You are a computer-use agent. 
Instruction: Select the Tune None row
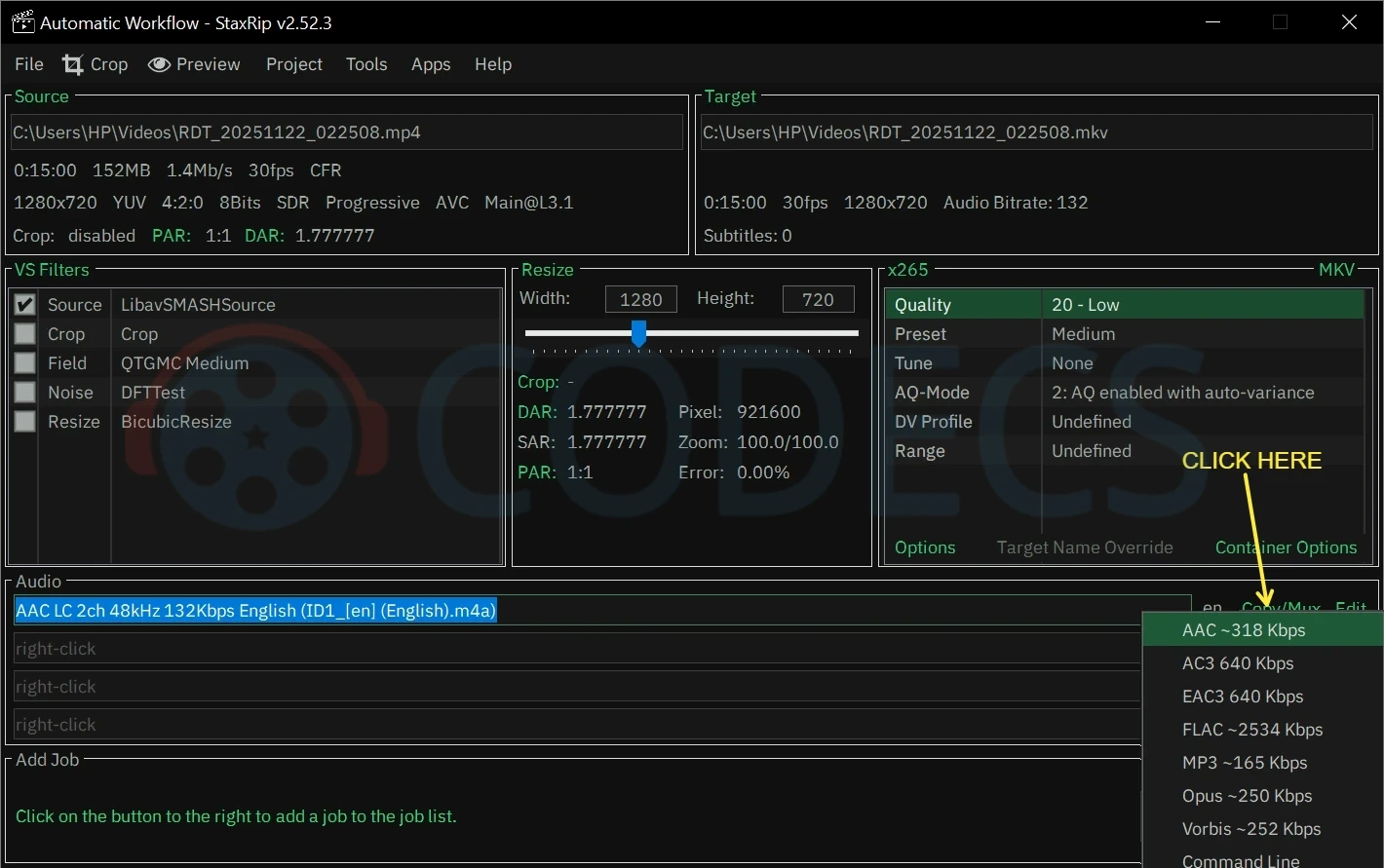pyautogui.click(x=1124, y=363)
